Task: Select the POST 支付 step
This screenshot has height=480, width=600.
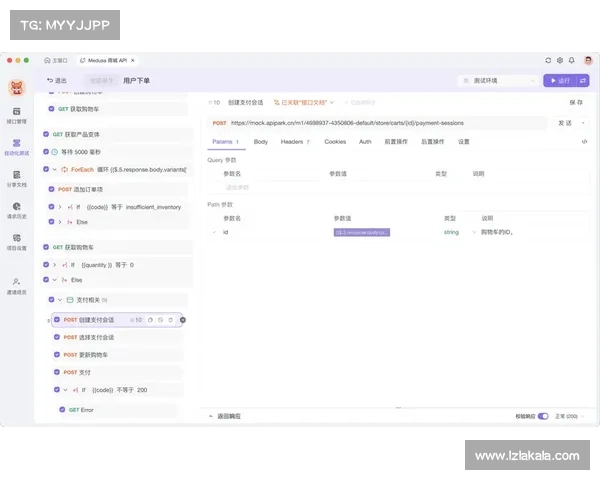Action: 117,372
